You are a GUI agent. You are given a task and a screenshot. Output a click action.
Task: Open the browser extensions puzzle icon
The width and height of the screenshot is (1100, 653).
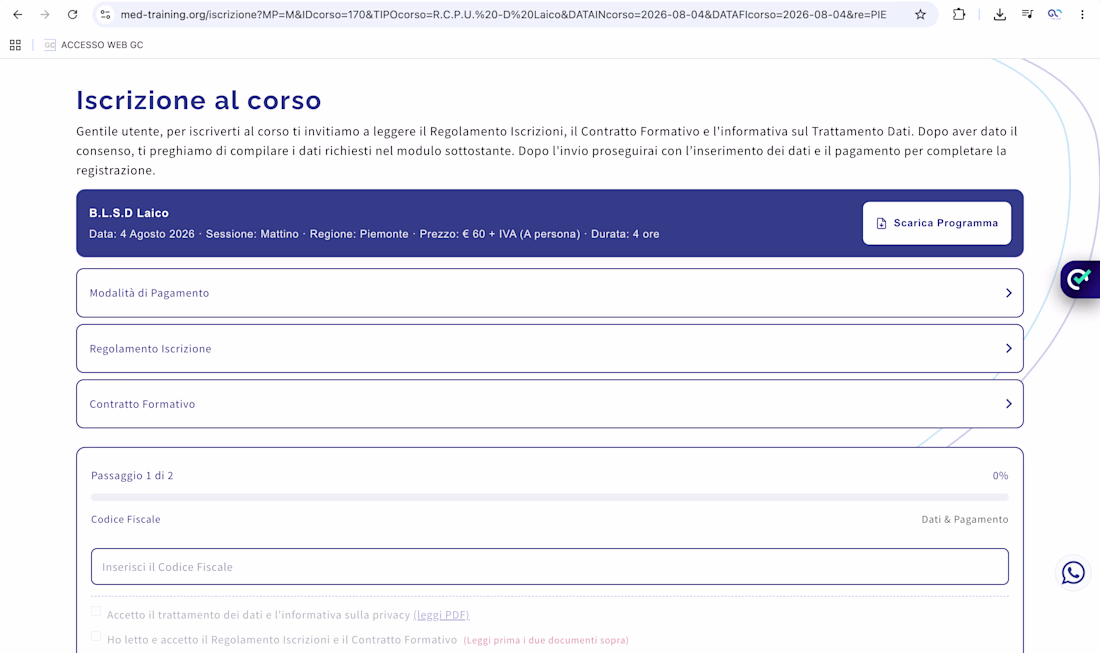pos(959,14)
